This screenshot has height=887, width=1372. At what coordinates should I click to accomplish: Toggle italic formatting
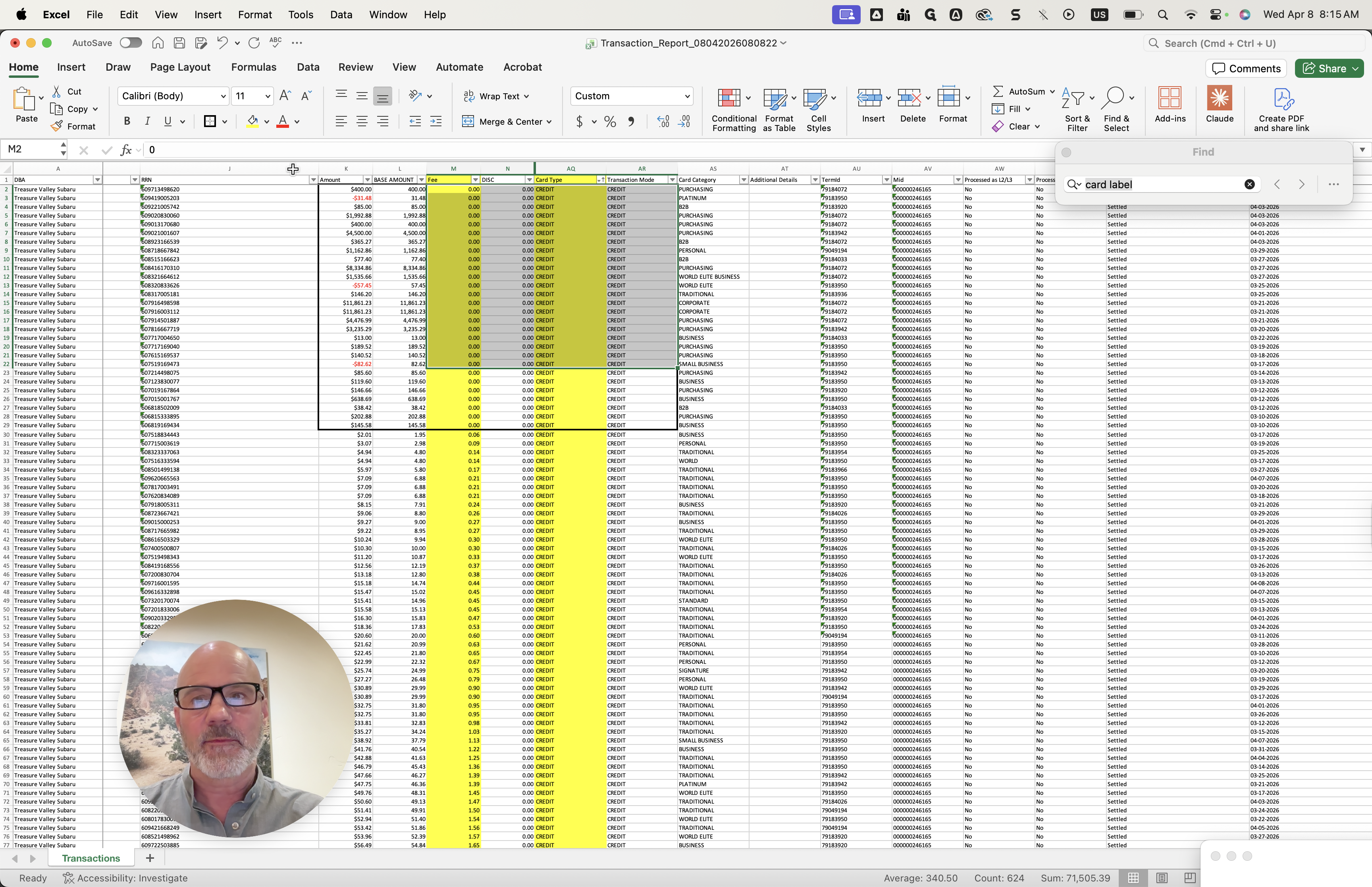[147, 121]
